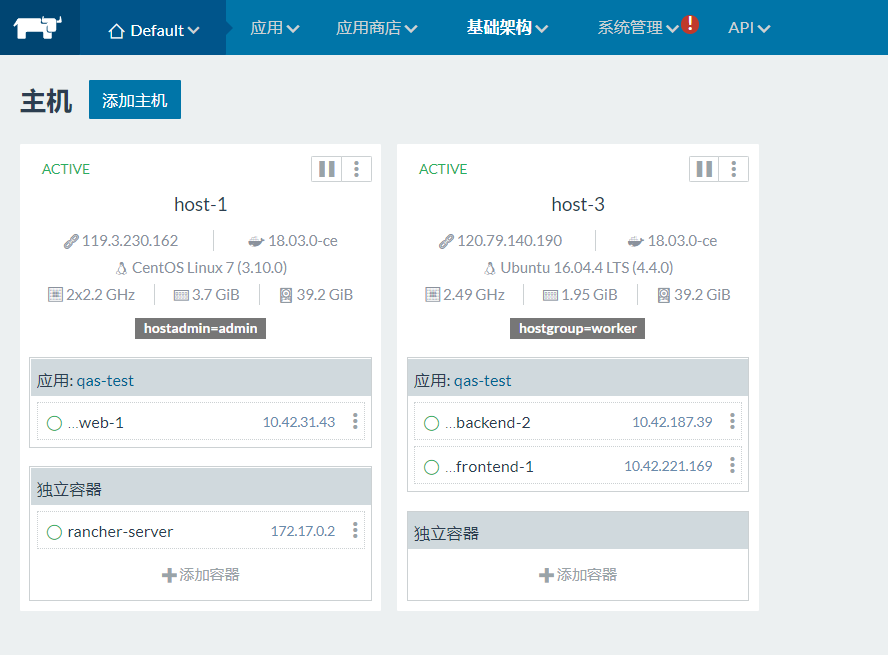Open the ...frontend-1 container
888x655 pixels.
pos(489,467)
